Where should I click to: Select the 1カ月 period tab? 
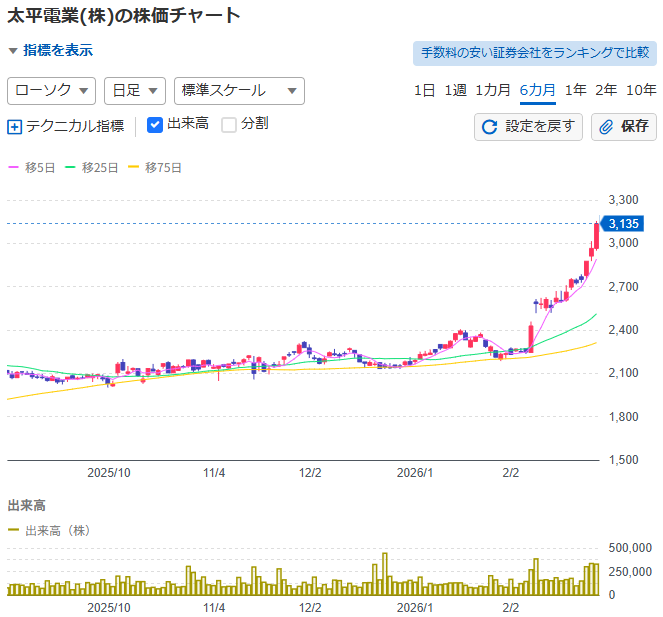[493, 90]
